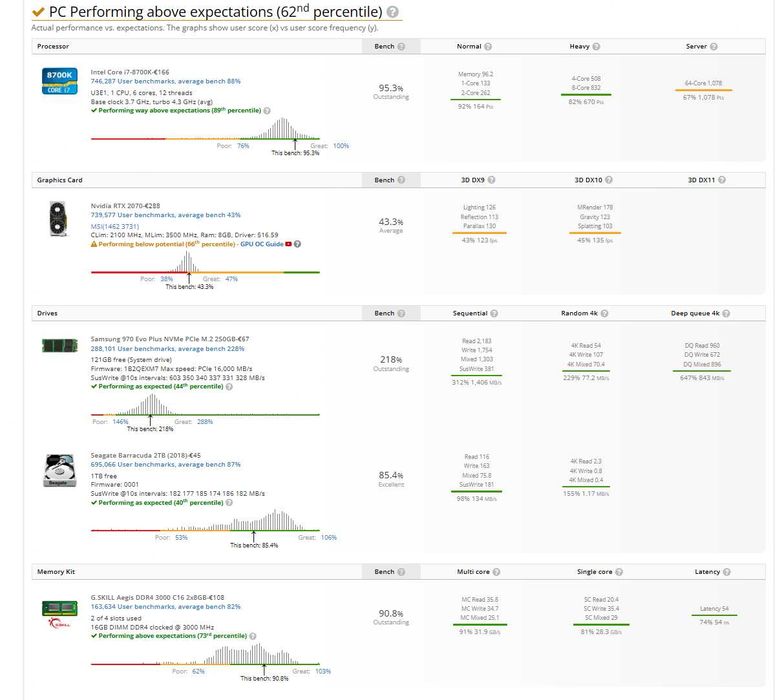Click the help icon beside PC Performing above expectations
Image resolution: width=782 pixels, height=700 pixels.
click(393, 12)
